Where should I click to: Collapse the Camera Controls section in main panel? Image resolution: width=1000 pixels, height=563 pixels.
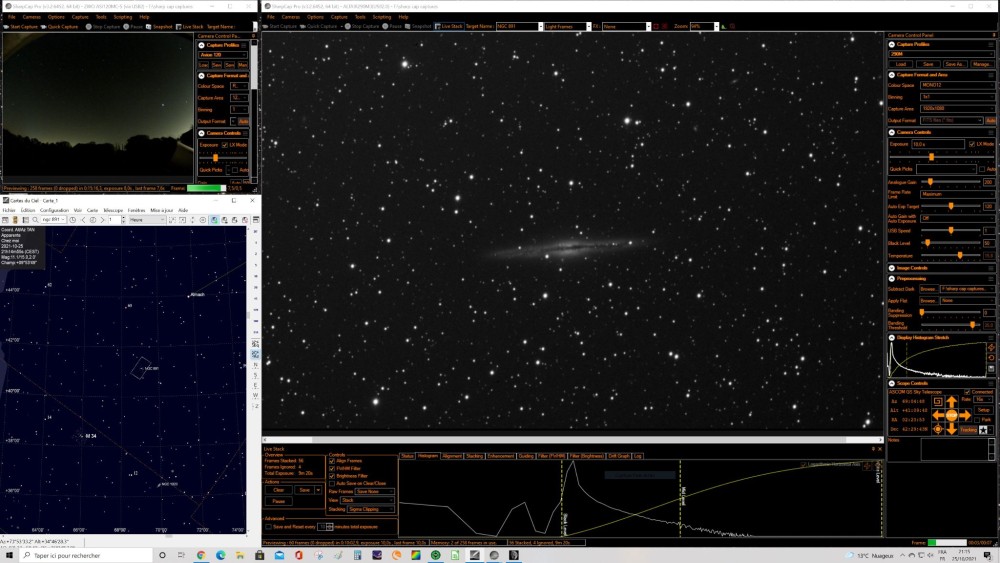(x=892, y=133)
